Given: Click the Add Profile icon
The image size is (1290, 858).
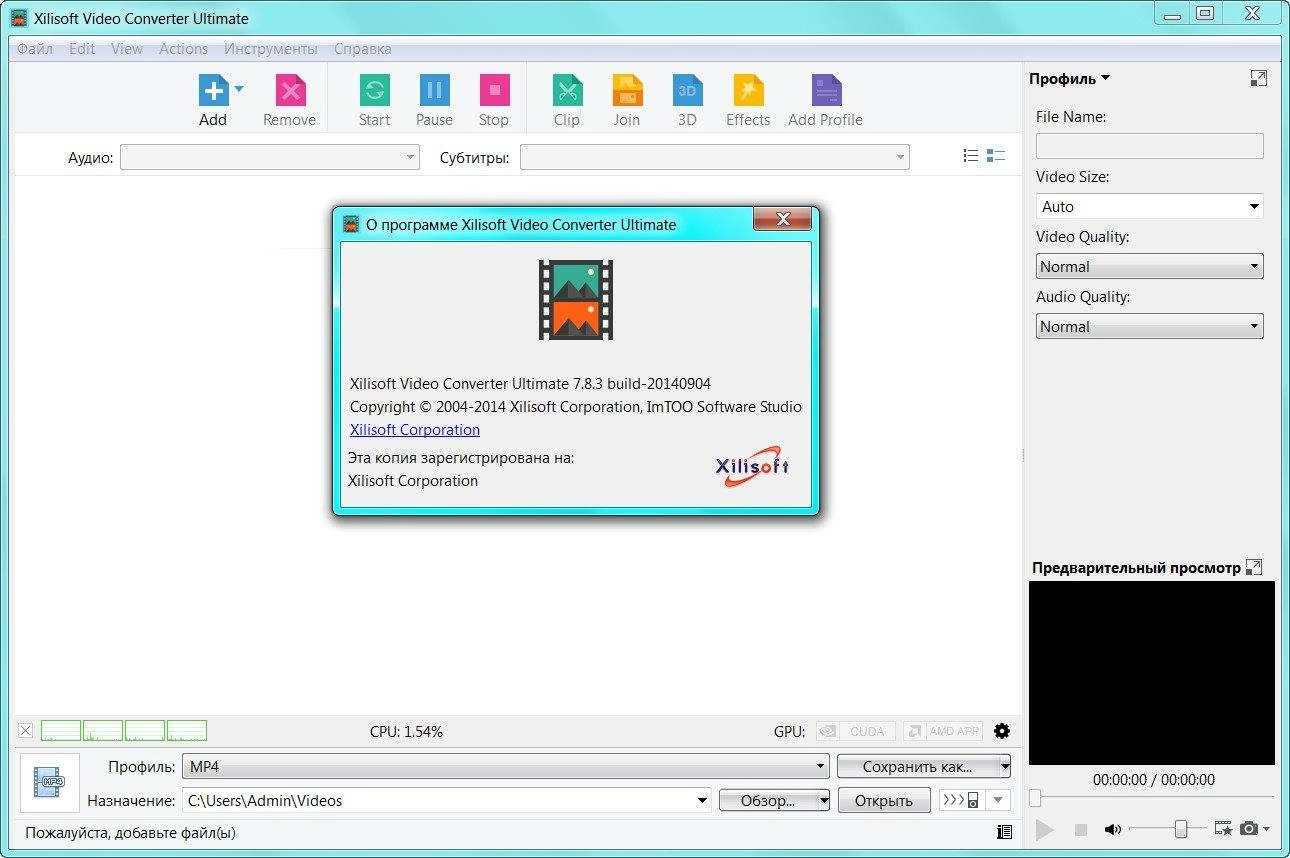Looking at the screenshot, I should [x=826, y=91].
